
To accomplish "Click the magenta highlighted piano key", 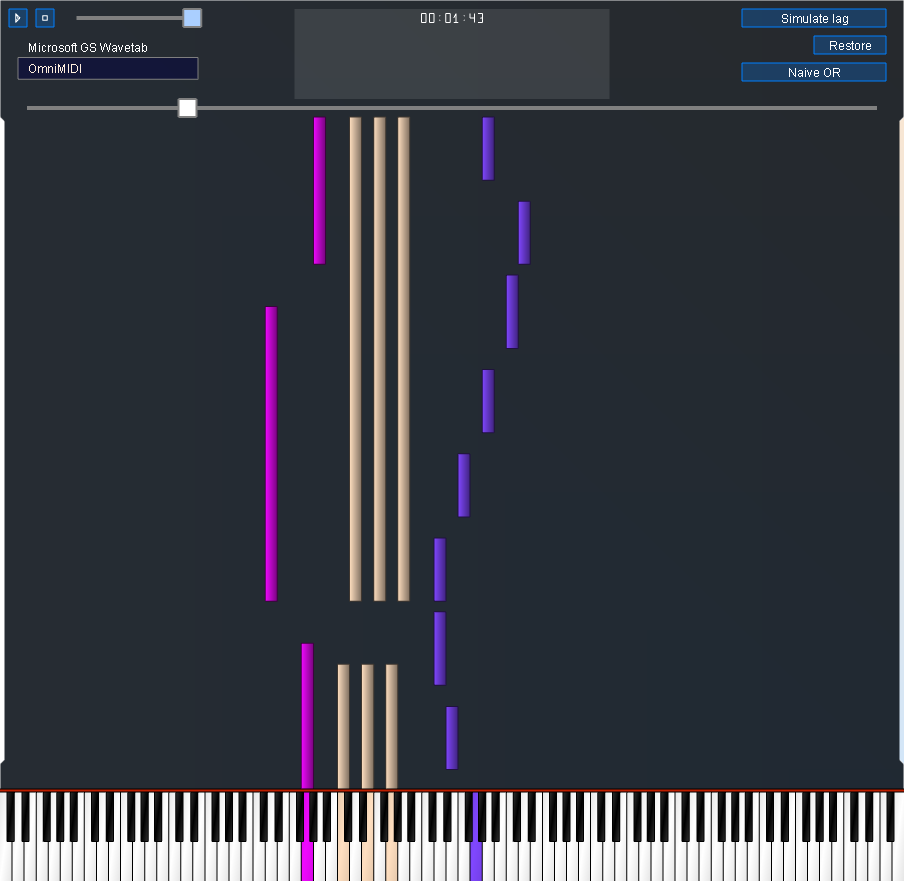I will point(308,859).
